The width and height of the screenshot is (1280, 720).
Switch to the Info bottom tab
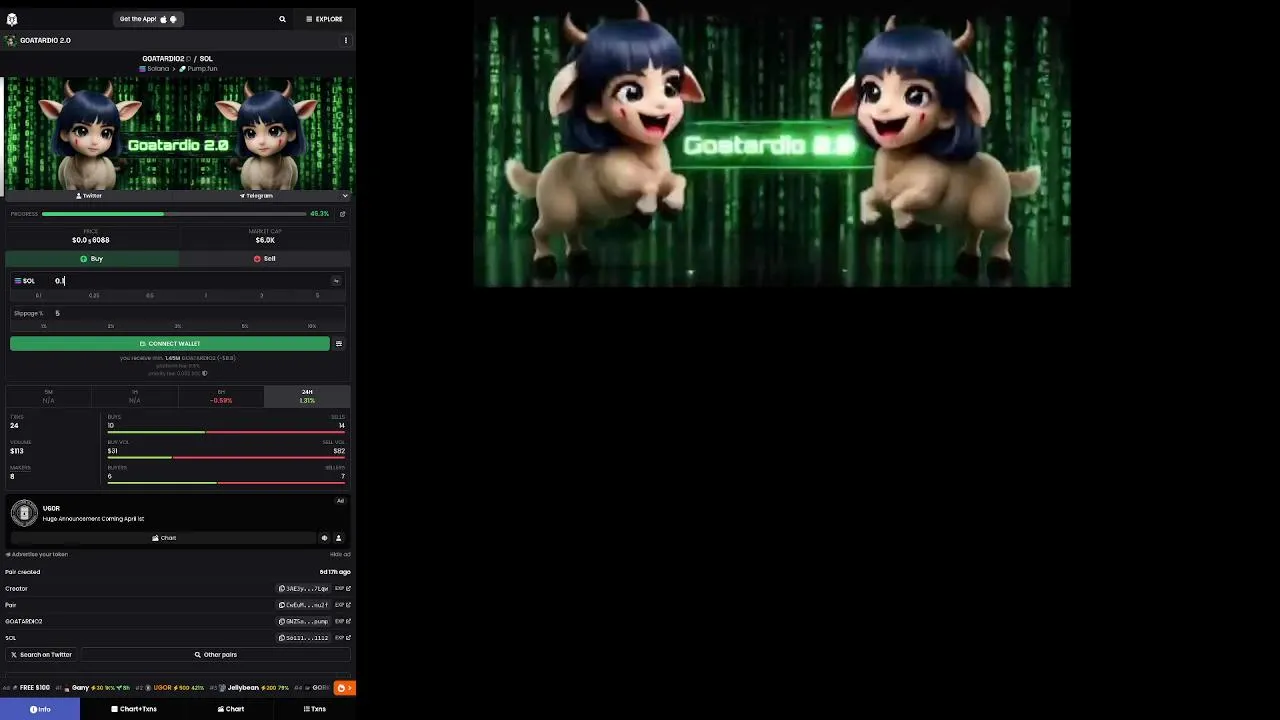tap(40, 709)
